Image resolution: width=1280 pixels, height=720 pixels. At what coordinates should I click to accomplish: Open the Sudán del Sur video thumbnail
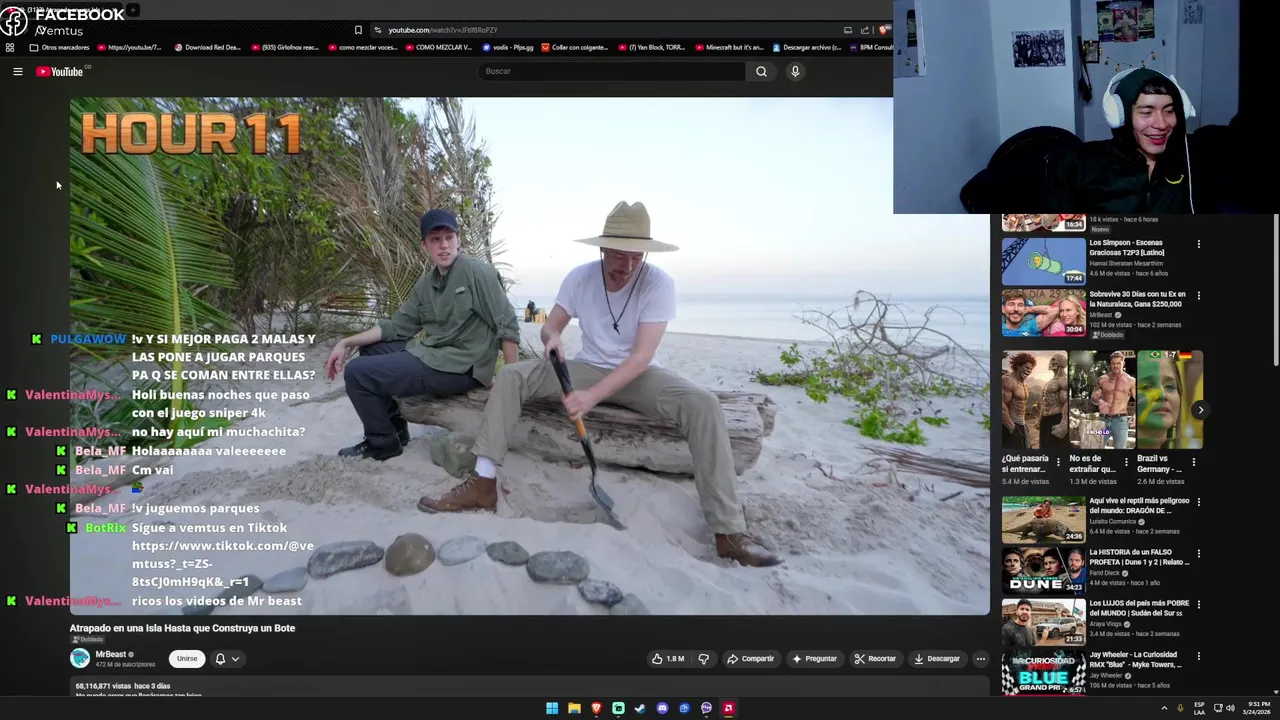point(1043,622)
